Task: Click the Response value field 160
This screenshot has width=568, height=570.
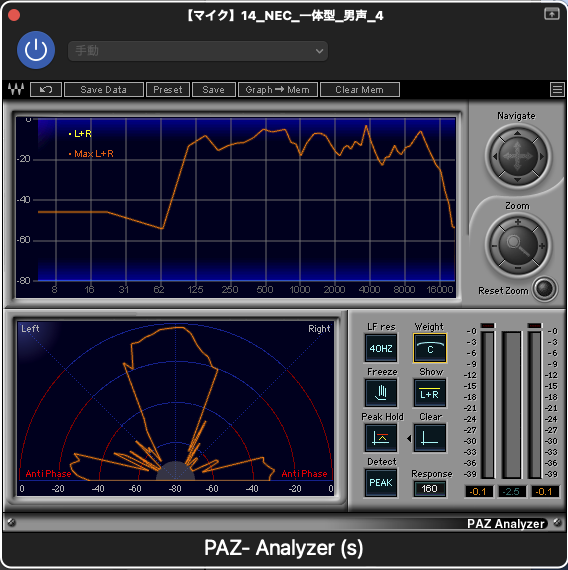Action: tap(429, 489)
